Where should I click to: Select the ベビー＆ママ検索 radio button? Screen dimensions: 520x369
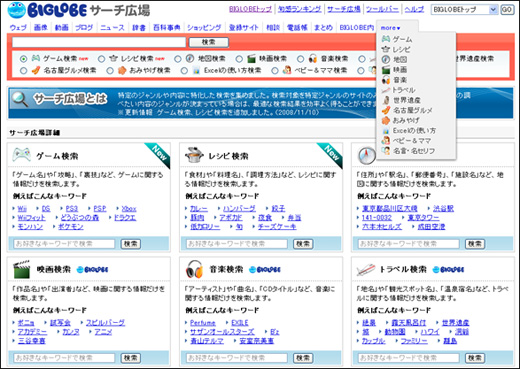coord(275,71)
